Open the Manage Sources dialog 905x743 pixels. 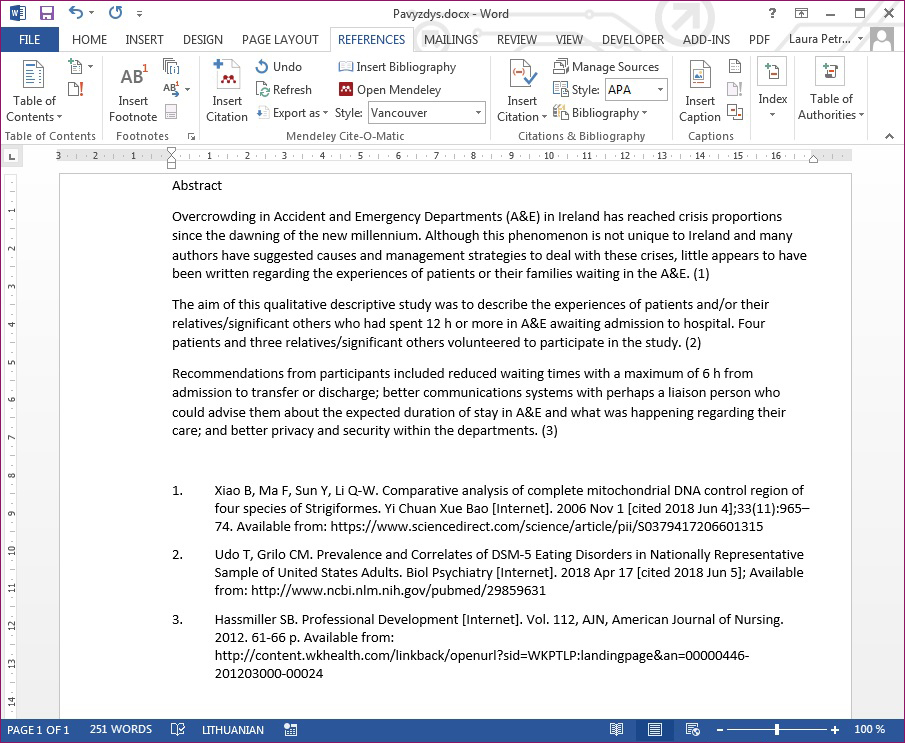[x=606, y=67]
